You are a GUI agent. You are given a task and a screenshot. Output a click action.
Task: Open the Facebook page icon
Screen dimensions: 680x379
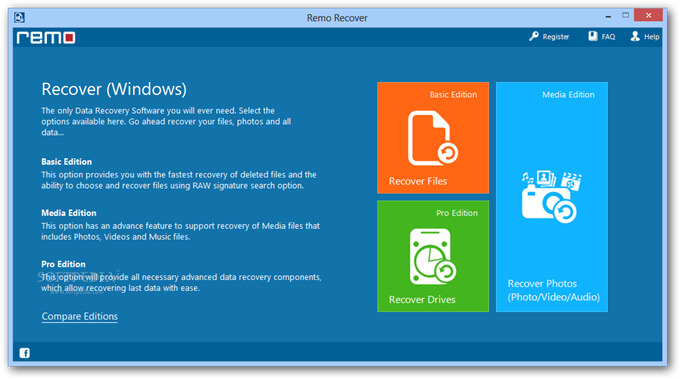(x=25, y=353)
